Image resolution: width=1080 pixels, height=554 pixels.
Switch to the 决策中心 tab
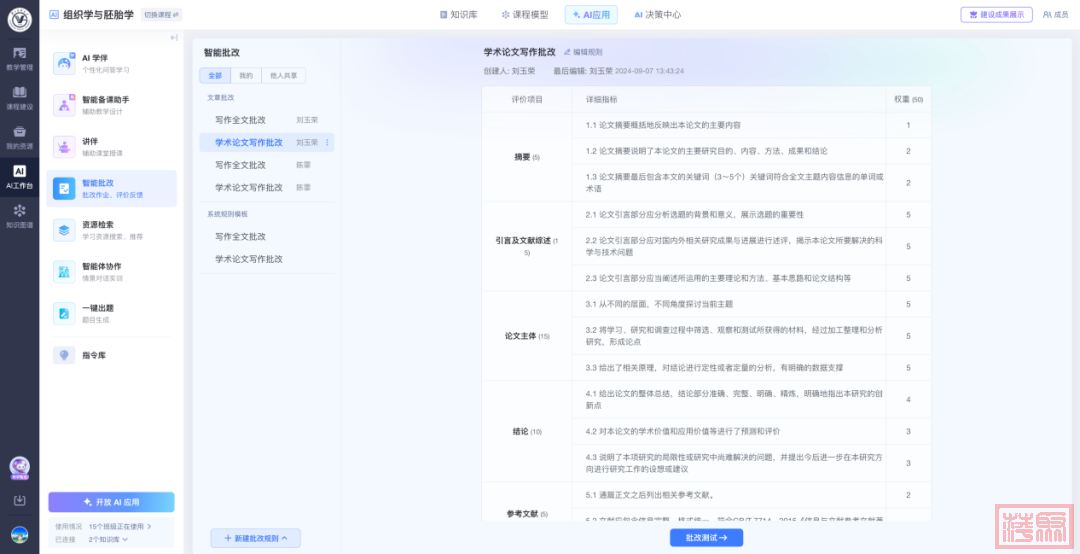[657, 15]
